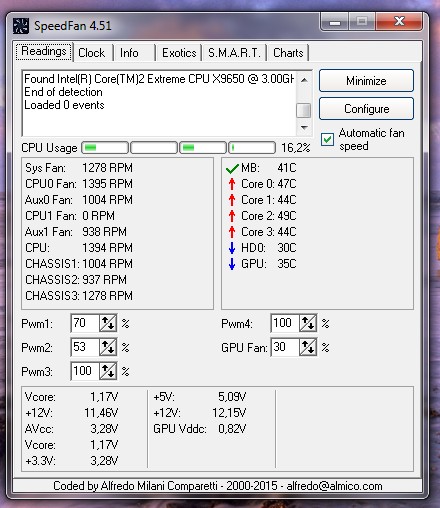Click the red up arrow beside Core 1

232,200
